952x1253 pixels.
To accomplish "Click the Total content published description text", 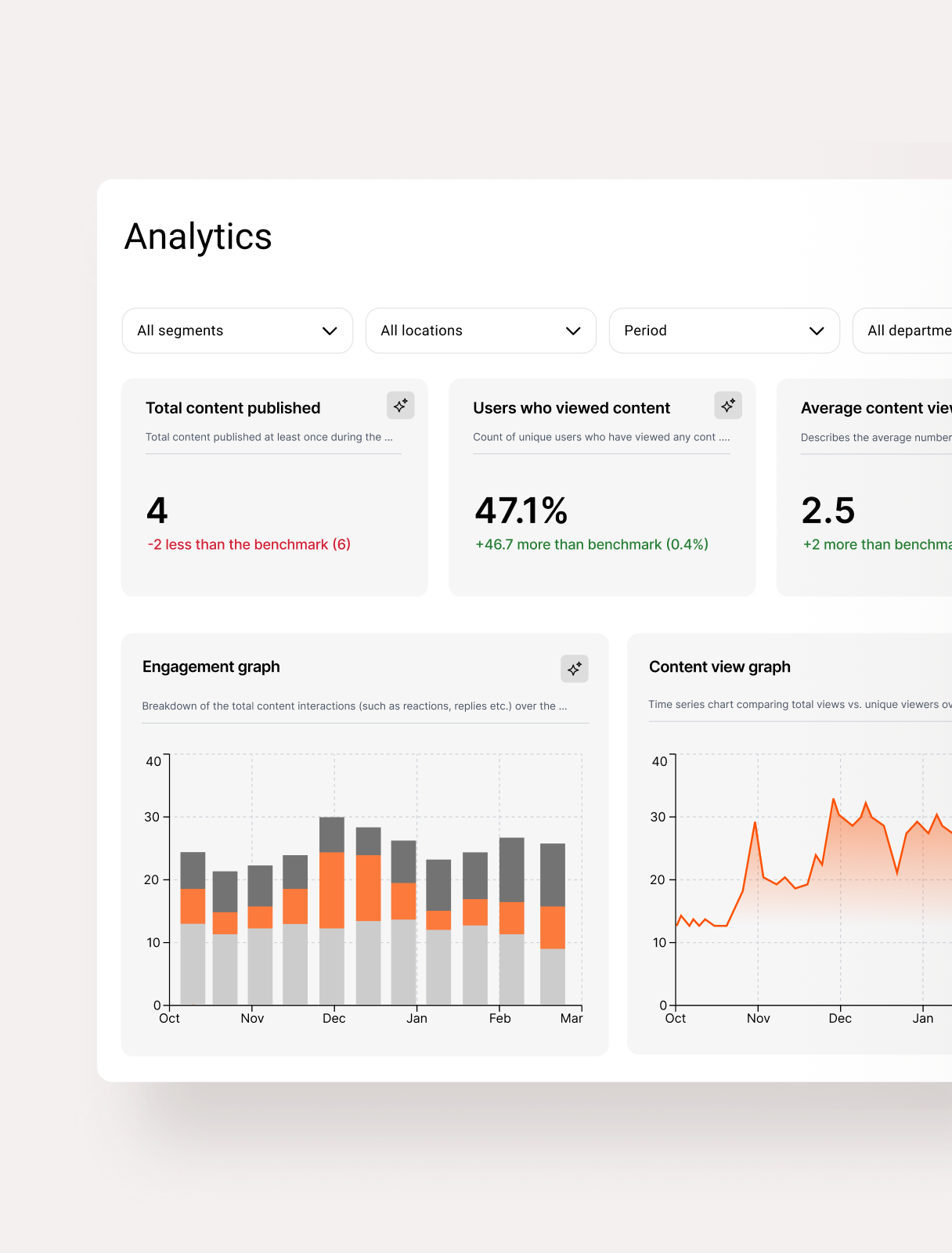I will [x=269, y=437].
